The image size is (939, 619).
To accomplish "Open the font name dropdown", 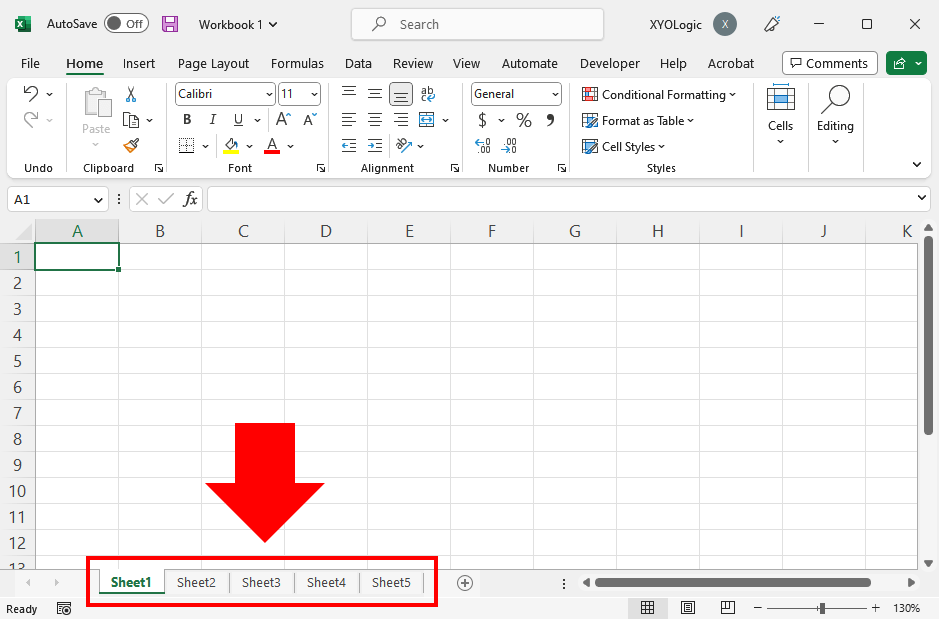I will (x=268, y=93).
